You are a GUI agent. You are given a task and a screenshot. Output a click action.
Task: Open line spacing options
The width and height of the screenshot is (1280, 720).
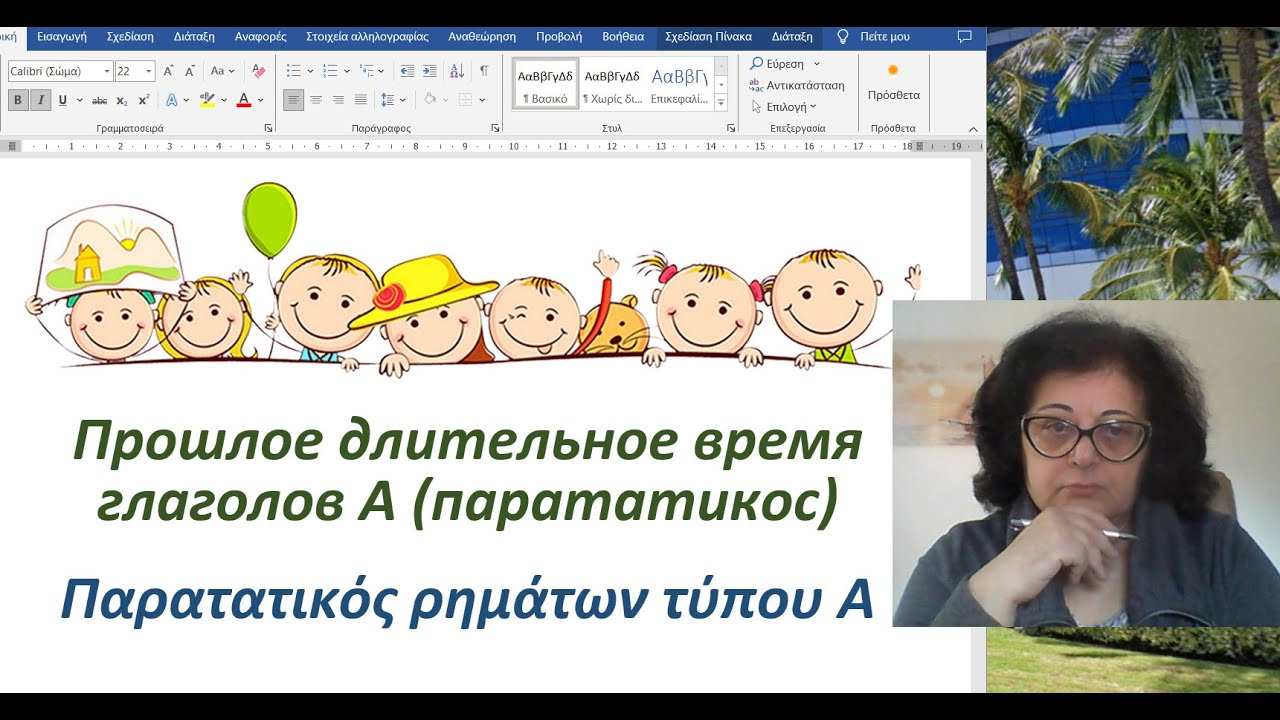point(389,100)
